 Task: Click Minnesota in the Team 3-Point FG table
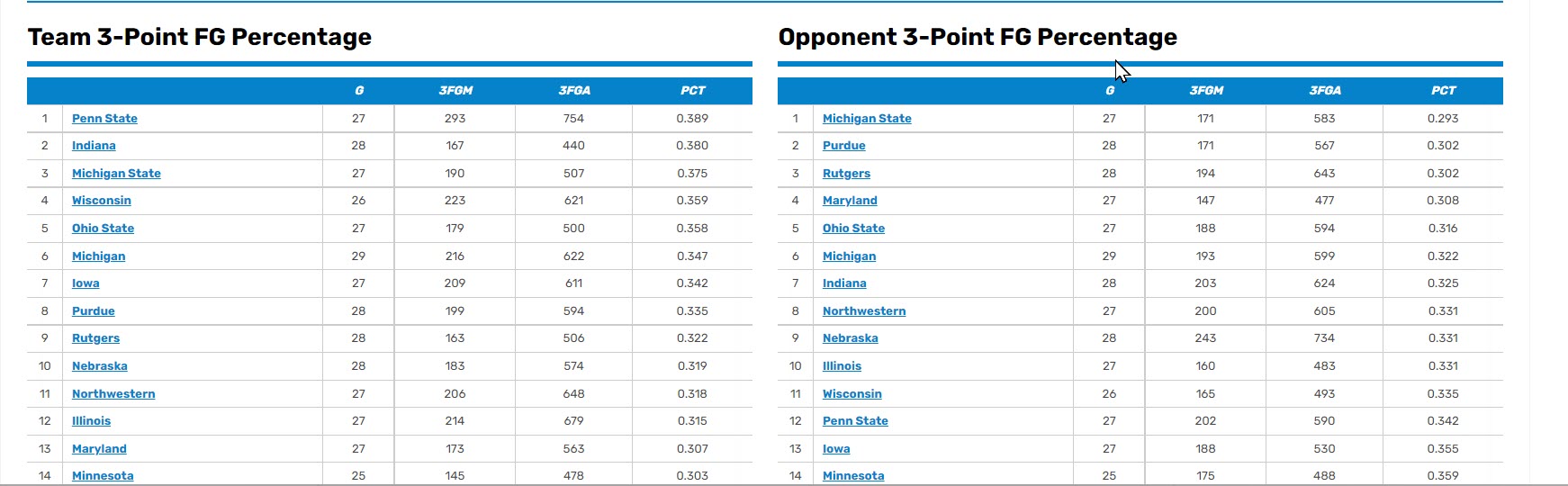(103, 475)
